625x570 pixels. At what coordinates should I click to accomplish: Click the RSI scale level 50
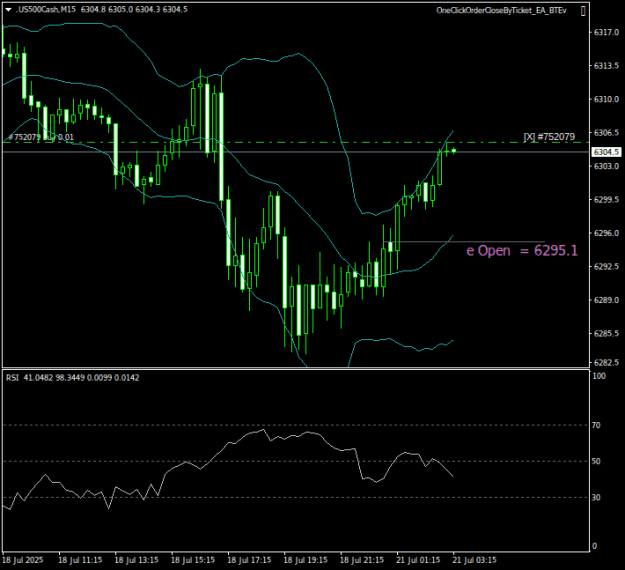click(596, 461)
